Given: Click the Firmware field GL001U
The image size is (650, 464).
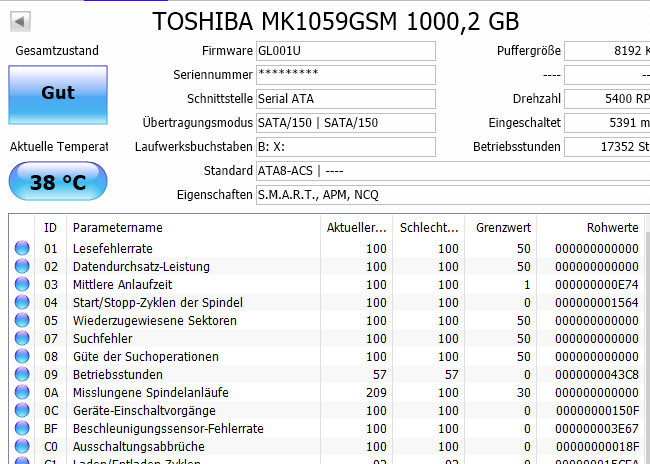Looking at the screenshot, I should coord(346,51).
